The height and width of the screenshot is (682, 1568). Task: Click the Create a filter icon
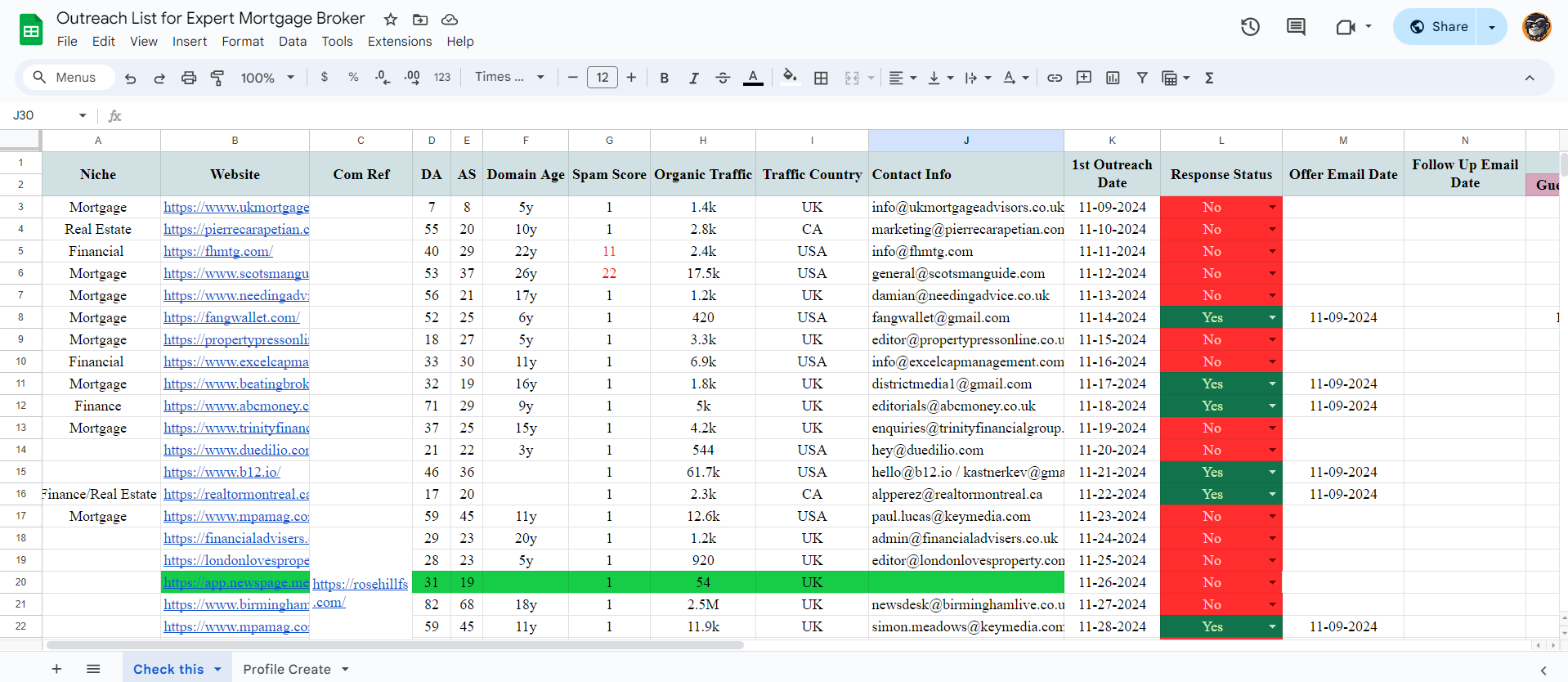tap(1142, 78)
